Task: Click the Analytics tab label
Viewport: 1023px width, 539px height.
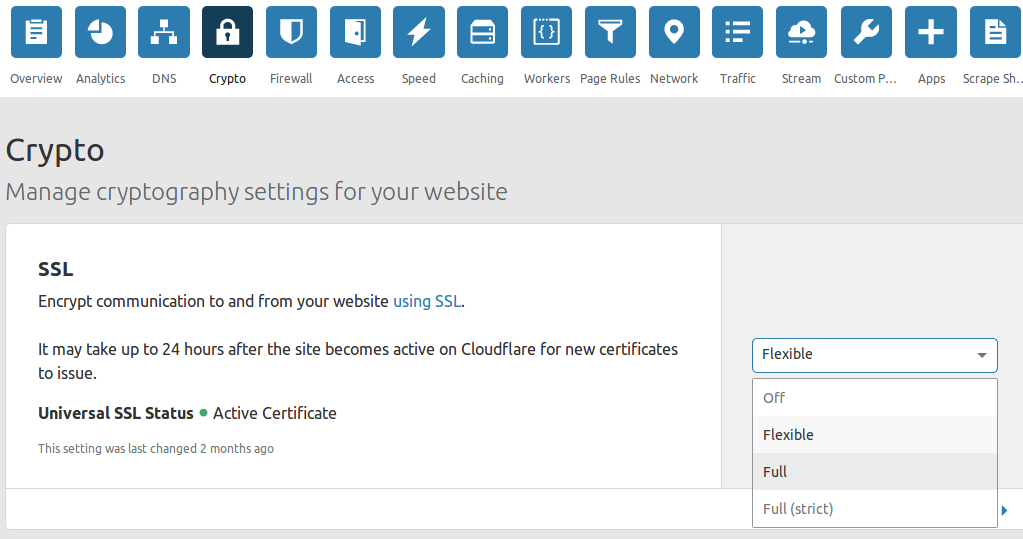Action: (100, 78)
